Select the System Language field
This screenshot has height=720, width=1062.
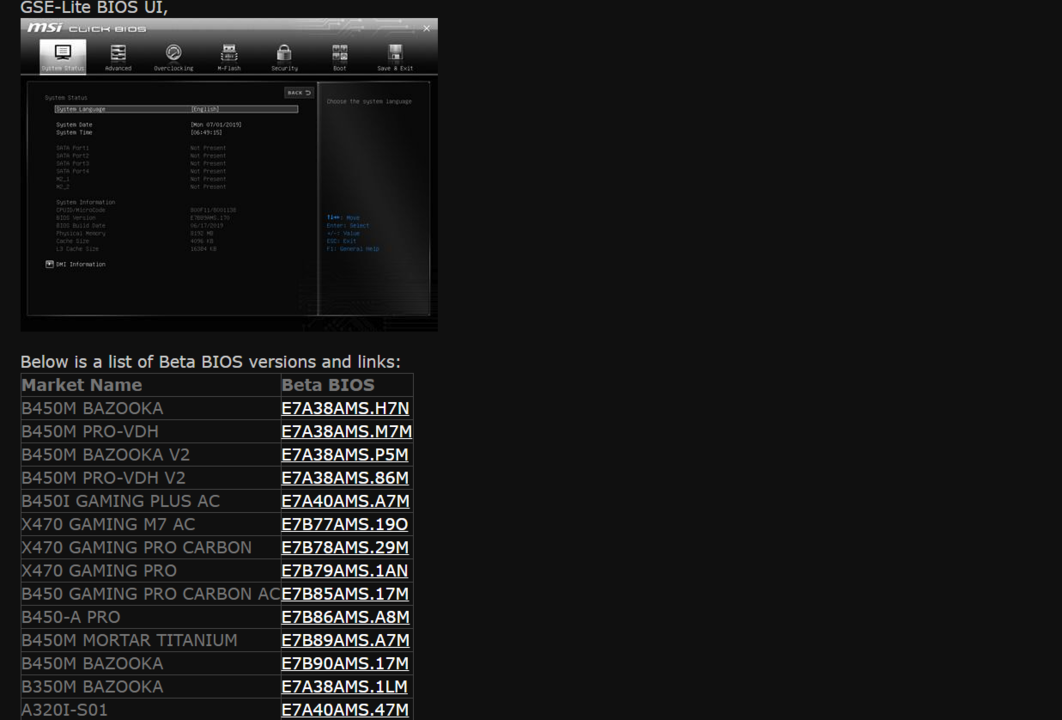(x=176, y=109)
